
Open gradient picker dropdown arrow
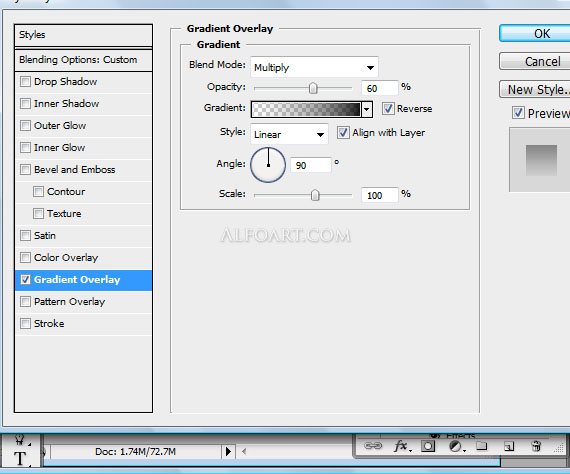coord(367,109)
